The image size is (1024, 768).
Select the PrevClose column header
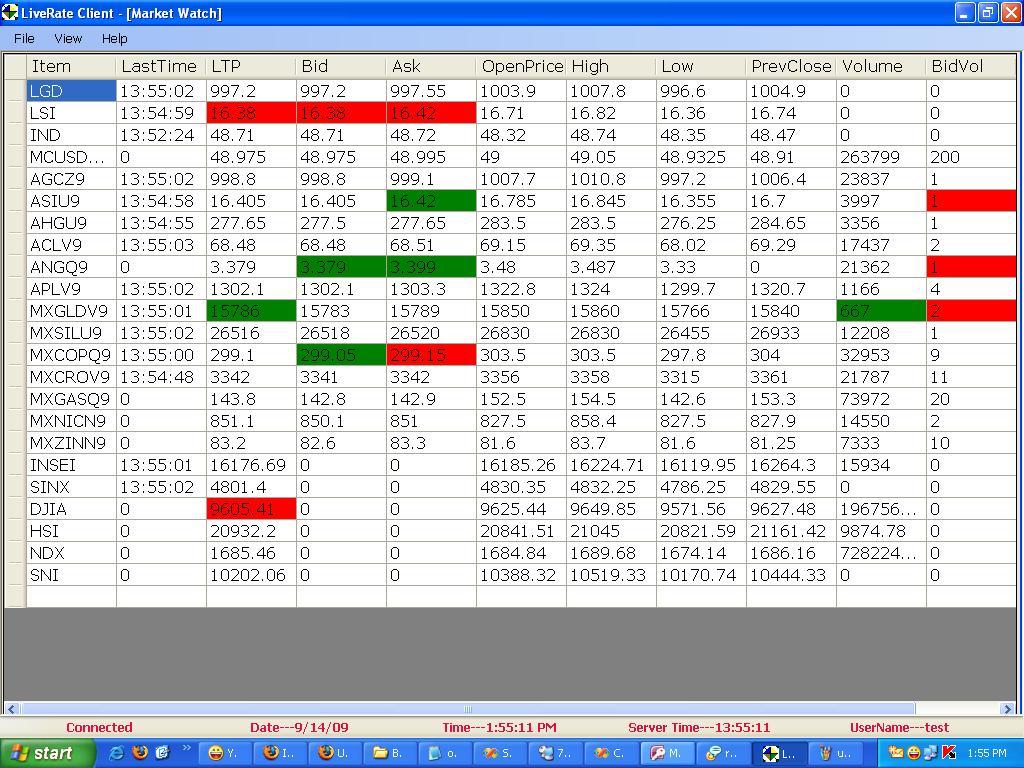790,66
